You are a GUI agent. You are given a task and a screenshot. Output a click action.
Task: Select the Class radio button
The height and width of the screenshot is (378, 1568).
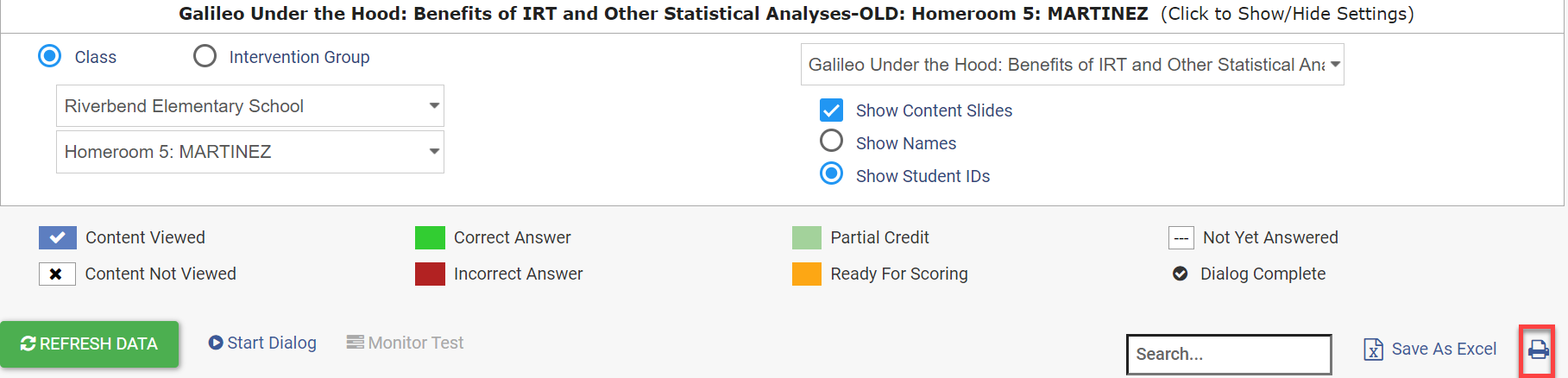tap(50, 56)
